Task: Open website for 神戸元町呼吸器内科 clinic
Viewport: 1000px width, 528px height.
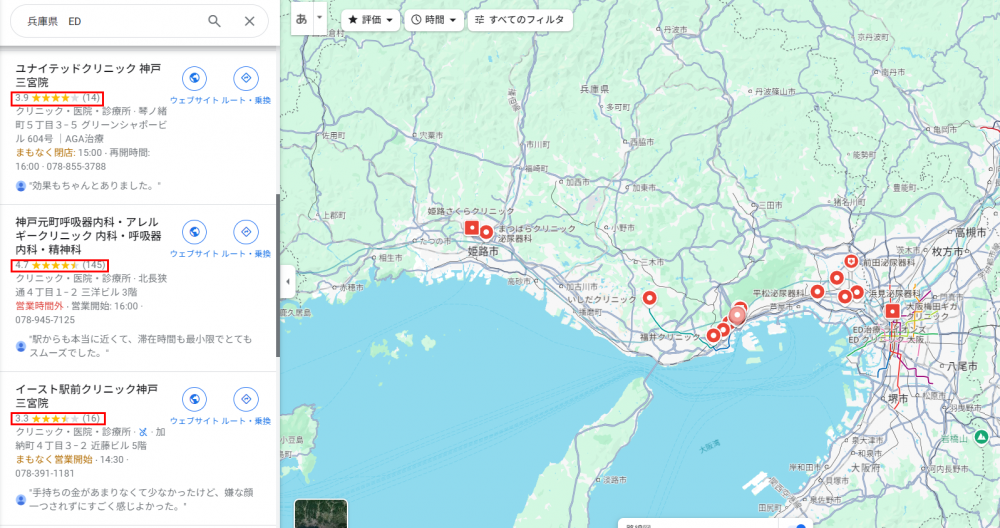Action: tap(195, 233)
